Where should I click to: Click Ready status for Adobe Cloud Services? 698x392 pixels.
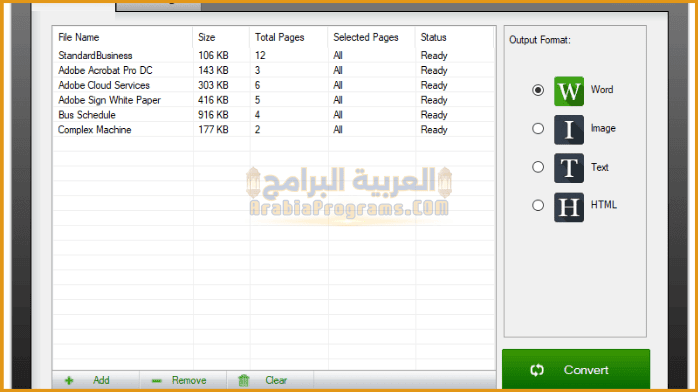[434, 85]
